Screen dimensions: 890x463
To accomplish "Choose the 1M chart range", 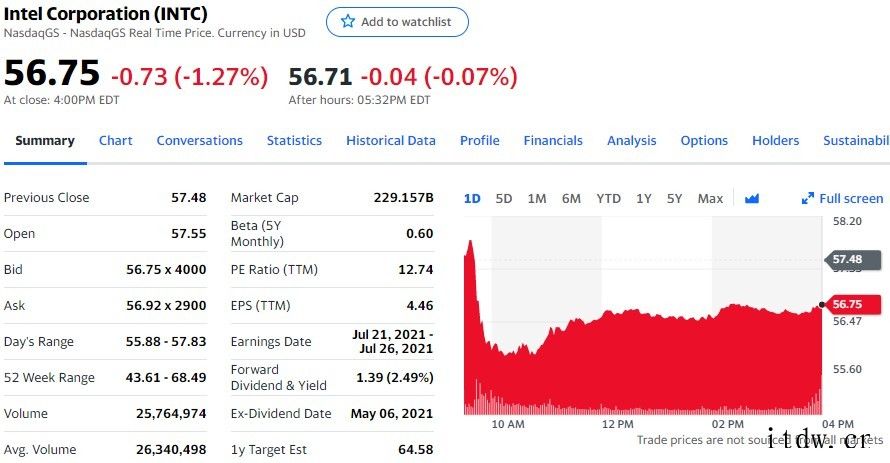I will tap(537, 199).
